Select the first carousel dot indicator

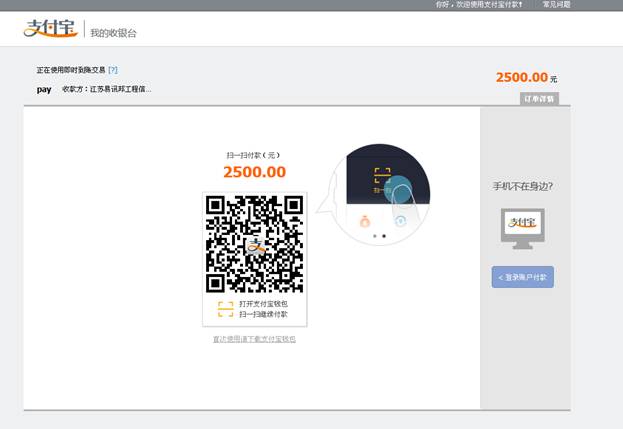click(375, 237)
